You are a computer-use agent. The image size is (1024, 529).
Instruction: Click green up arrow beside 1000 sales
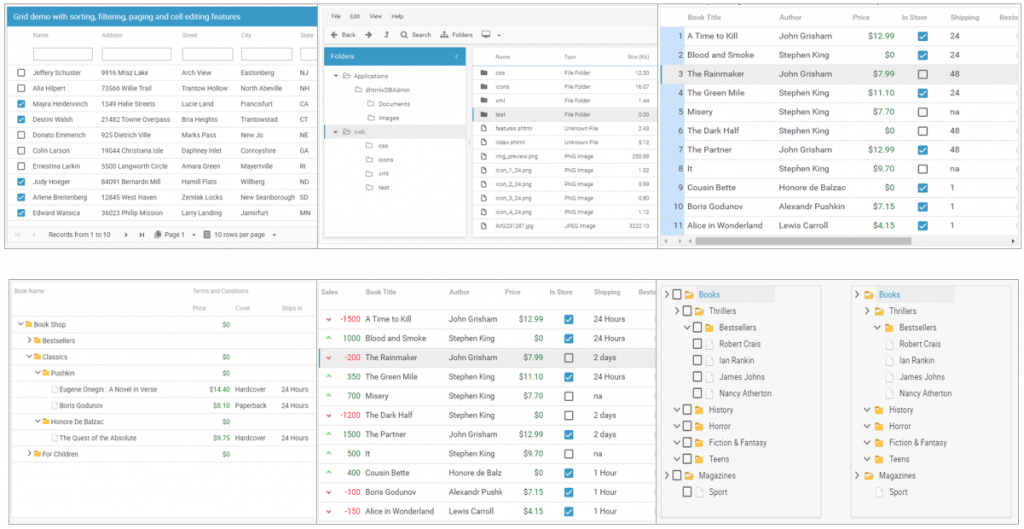click(328, 338)
